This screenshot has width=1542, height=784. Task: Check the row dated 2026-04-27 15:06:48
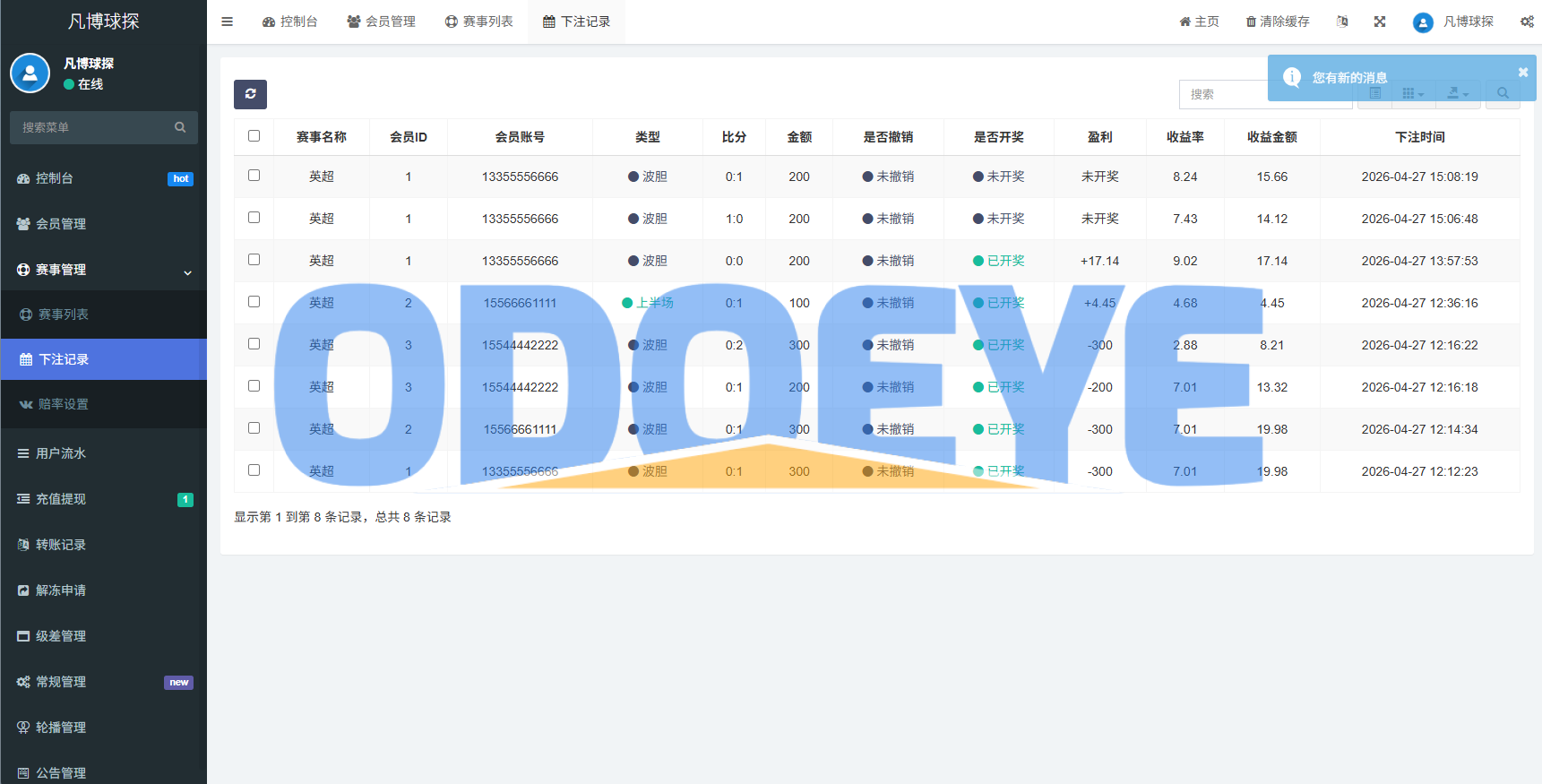click(254, 218)
